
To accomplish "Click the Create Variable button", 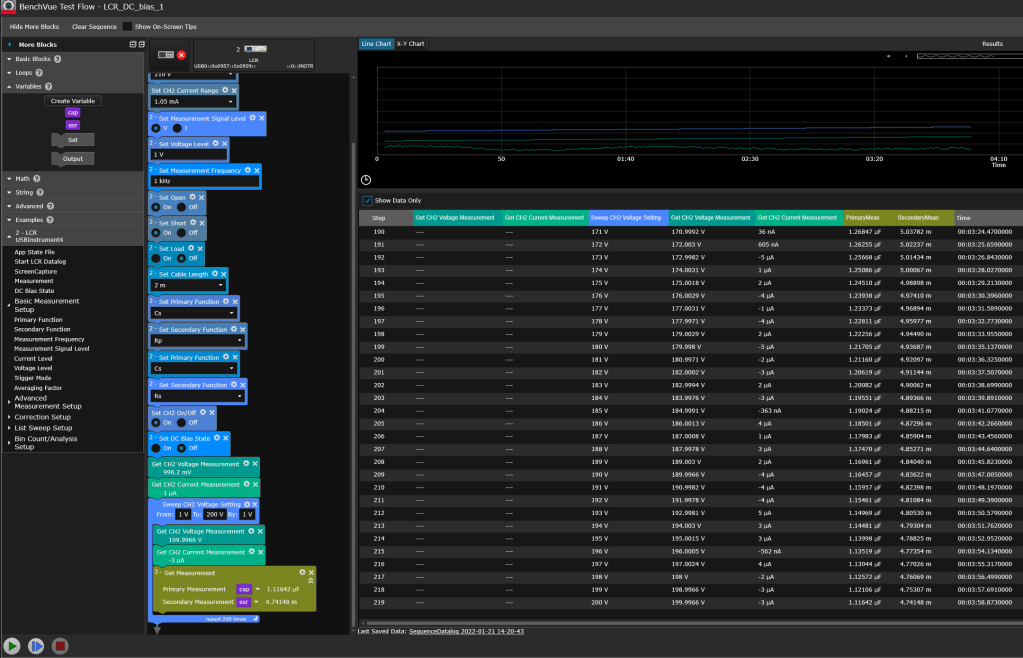I will pos(73,101).
